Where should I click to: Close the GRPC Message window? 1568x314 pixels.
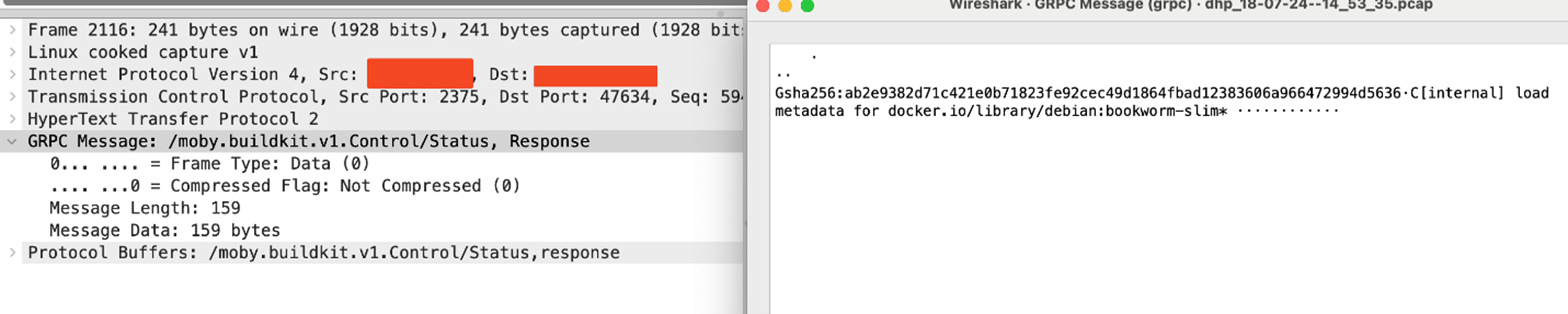pos(763,6)
